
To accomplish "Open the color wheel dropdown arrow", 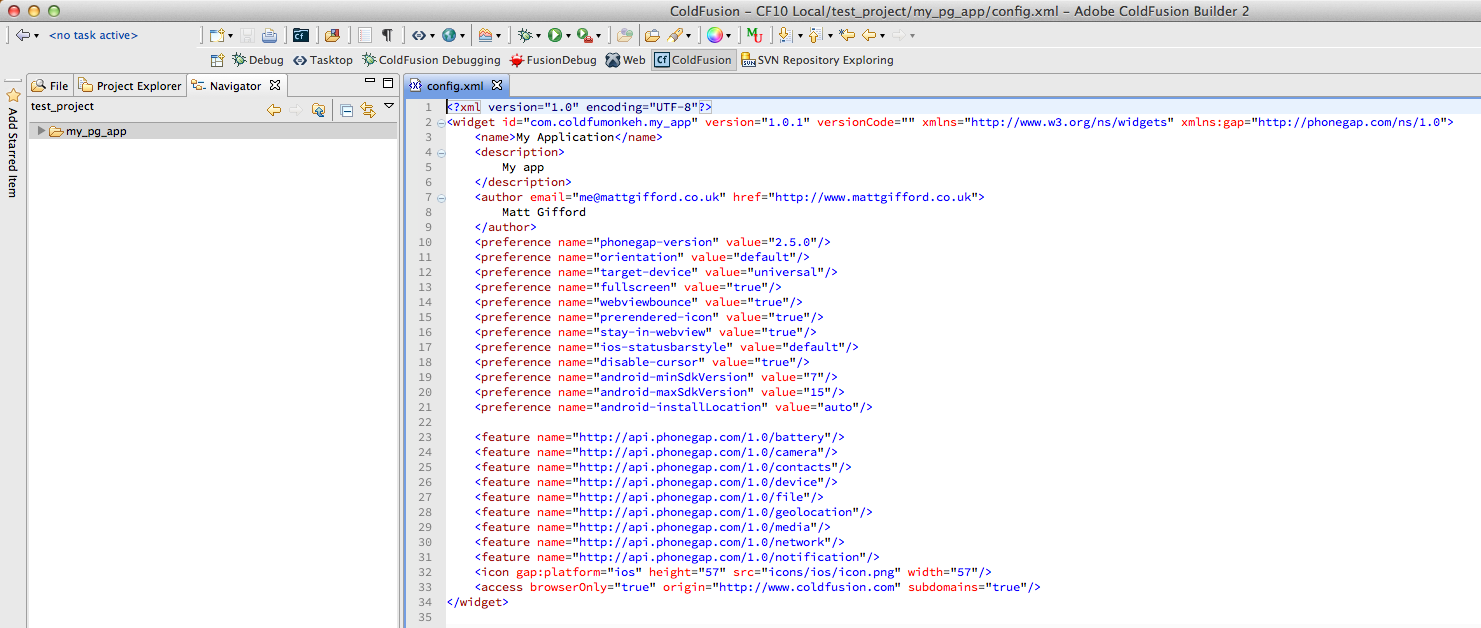I will pos(727,36).
